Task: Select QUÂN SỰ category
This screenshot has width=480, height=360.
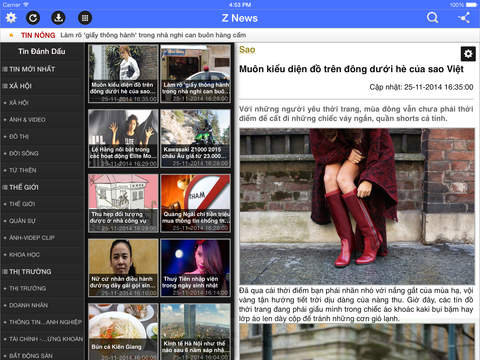Action: point(42,221)
